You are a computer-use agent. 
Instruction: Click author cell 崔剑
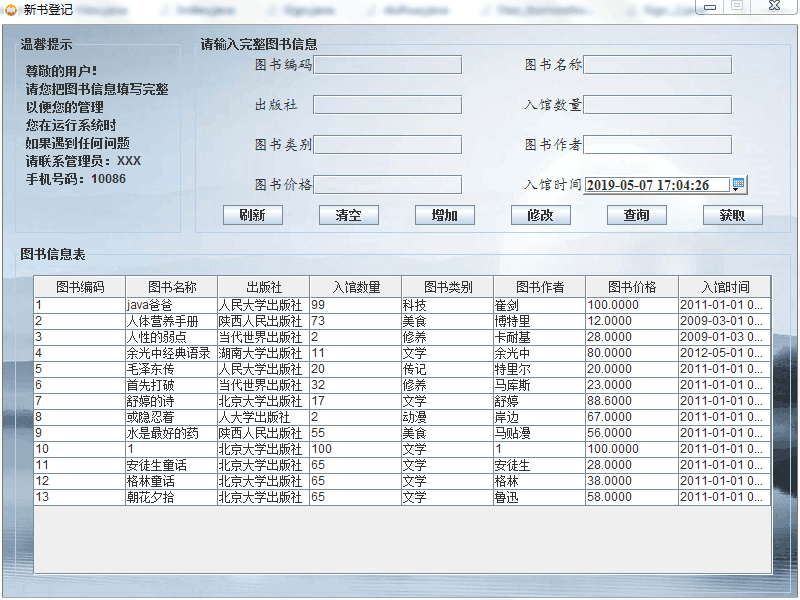[x=539, y=305]
